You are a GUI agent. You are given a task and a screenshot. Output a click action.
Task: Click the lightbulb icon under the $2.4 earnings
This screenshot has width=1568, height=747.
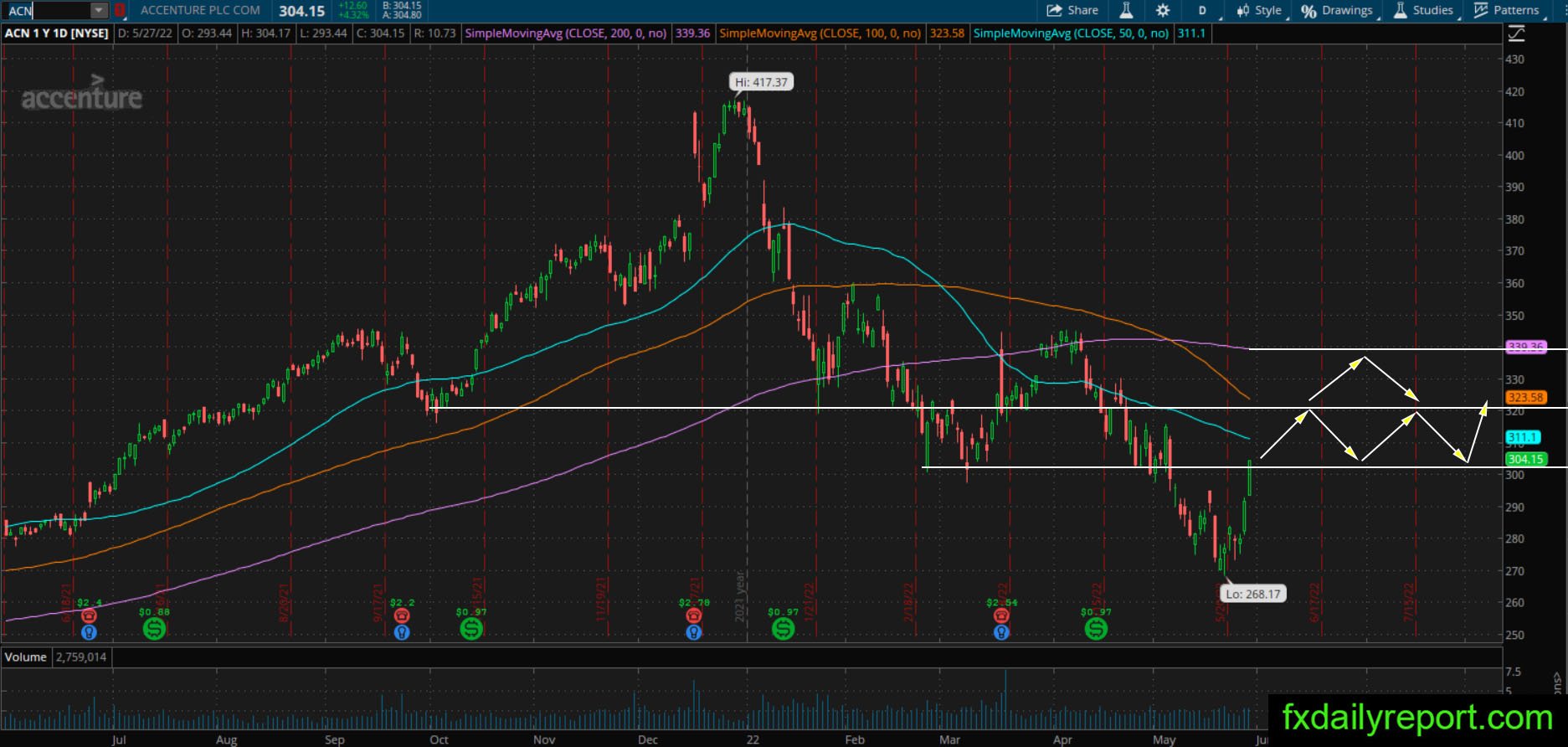click(x=89, y=632)
